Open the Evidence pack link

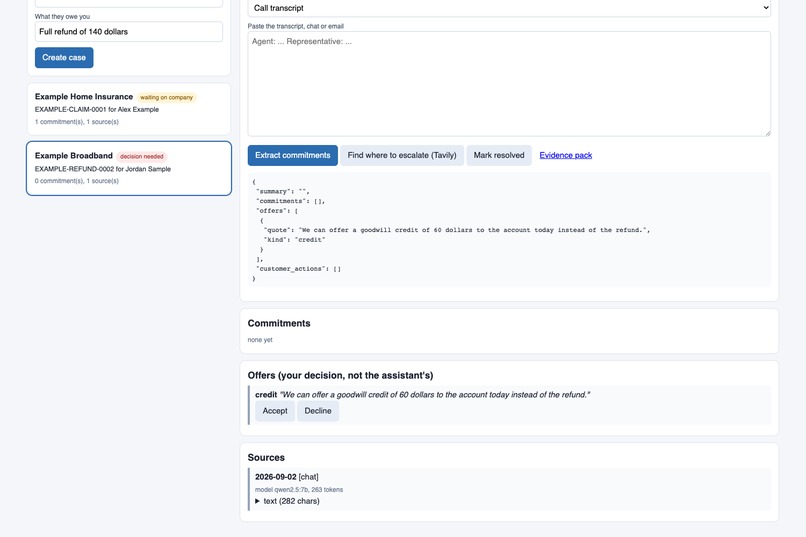(x=565, y=155)
